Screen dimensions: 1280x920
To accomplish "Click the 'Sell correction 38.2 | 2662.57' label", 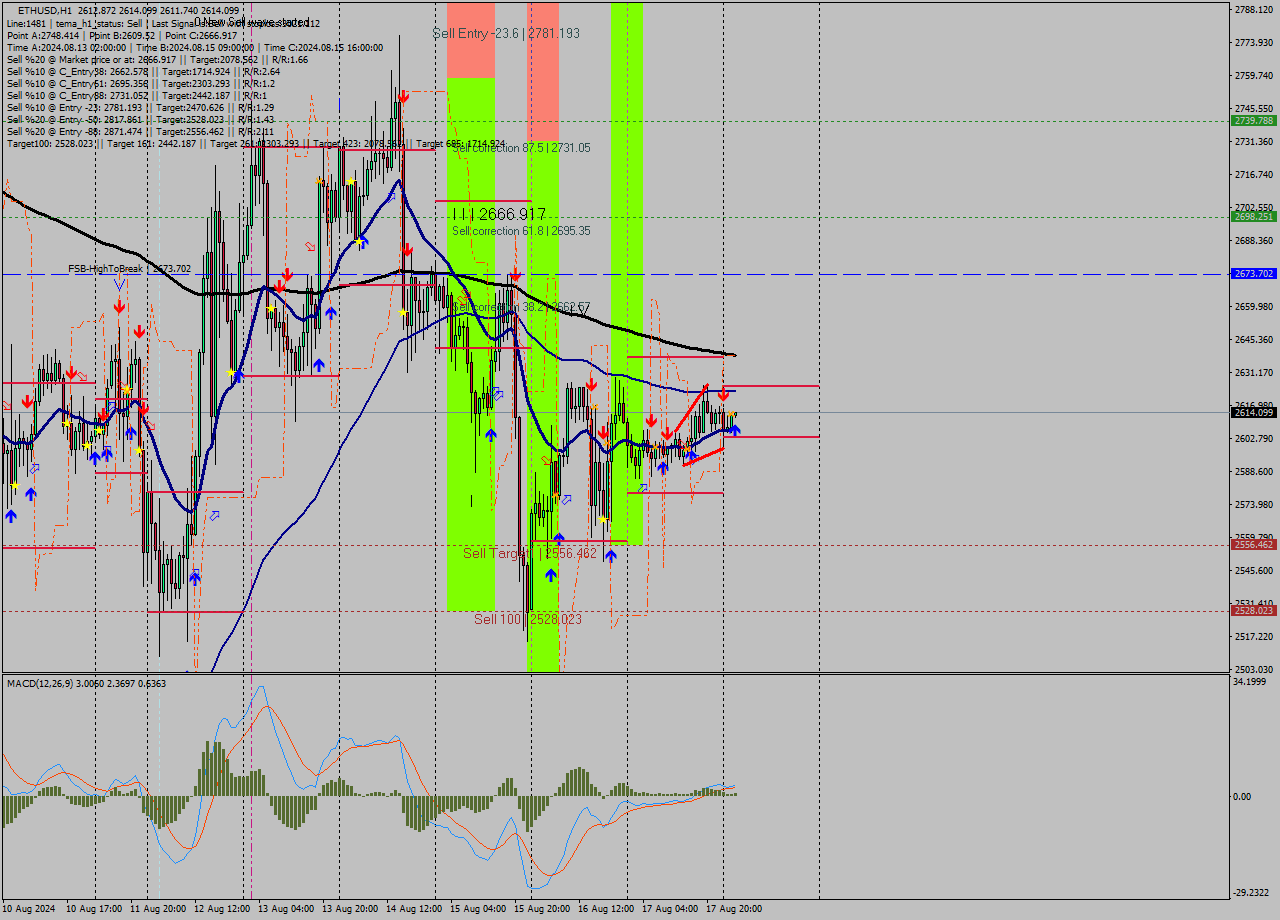I will pos(521,307).
